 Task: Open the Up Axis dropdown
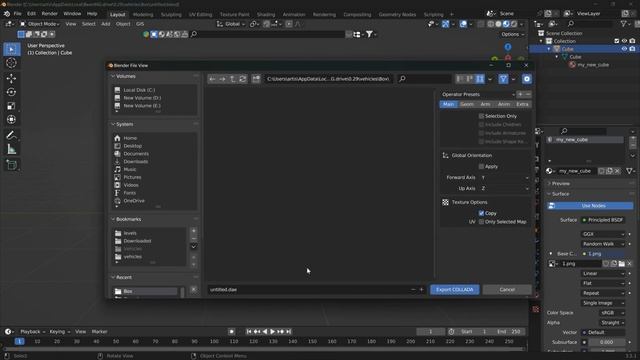504,189
